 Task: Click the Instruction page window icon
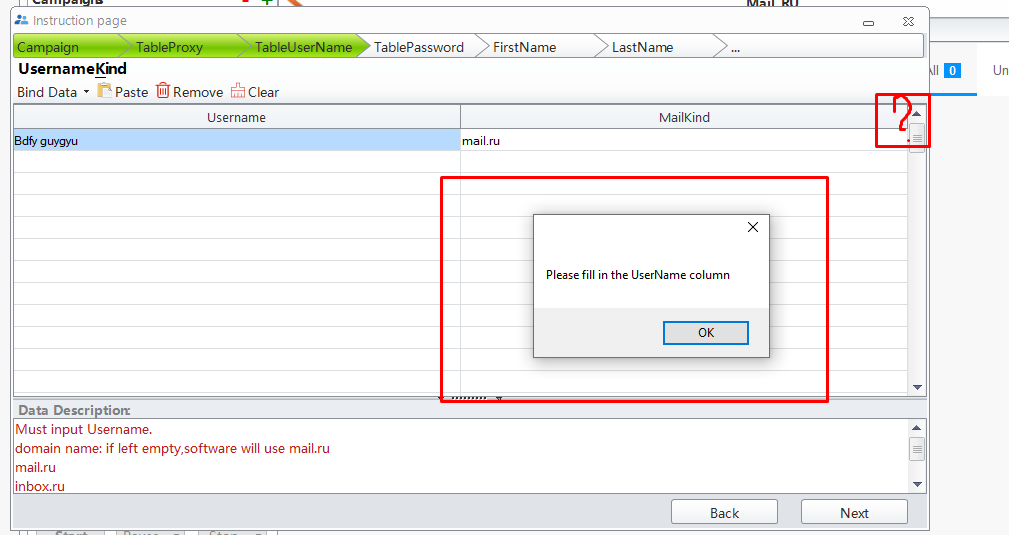tap(22, 20)
